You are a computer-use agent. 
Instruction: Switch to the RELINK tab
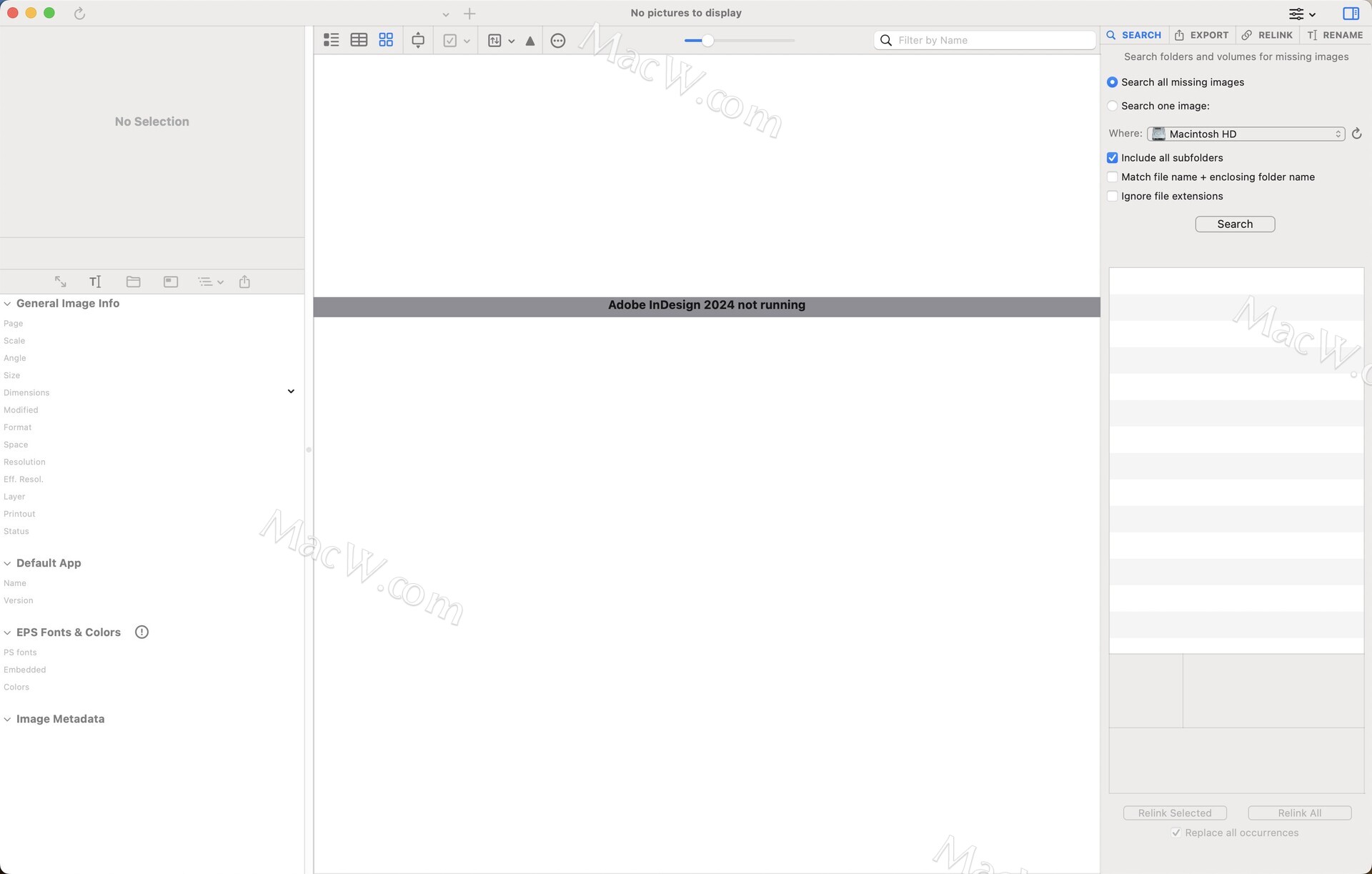(1267, 35)
